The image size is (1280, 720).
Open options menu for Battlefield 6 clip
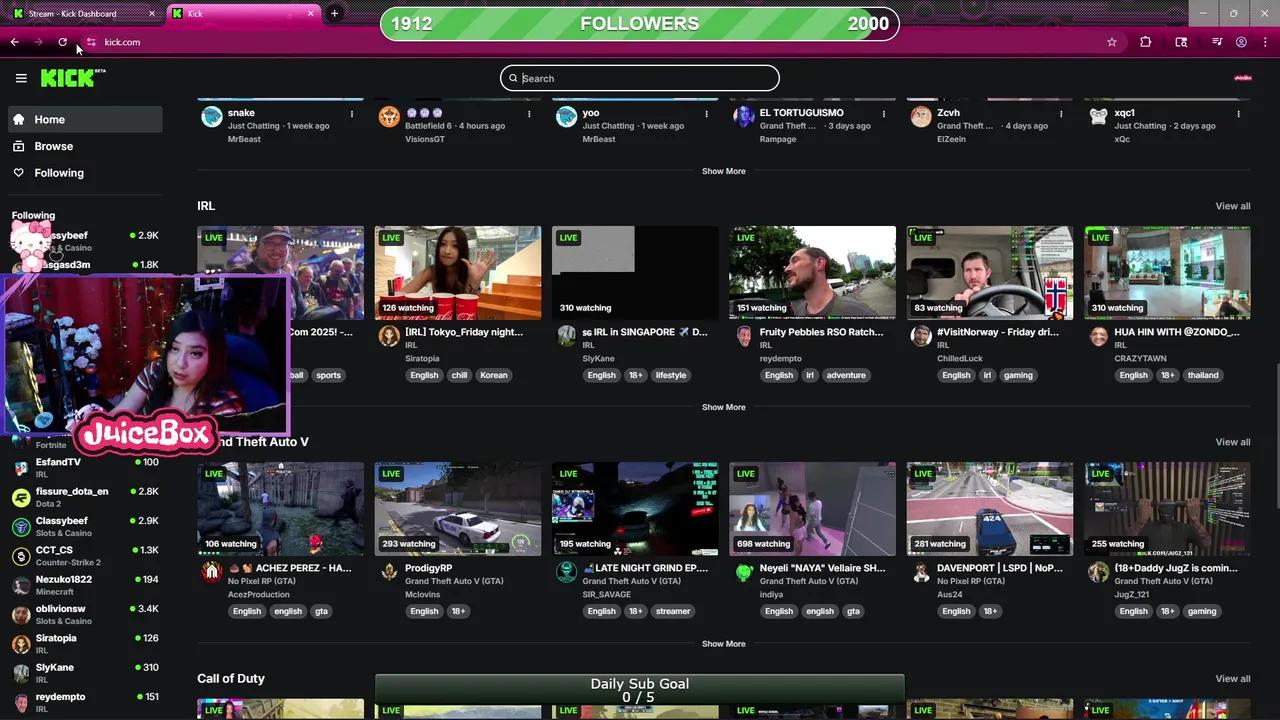[529, 114]
